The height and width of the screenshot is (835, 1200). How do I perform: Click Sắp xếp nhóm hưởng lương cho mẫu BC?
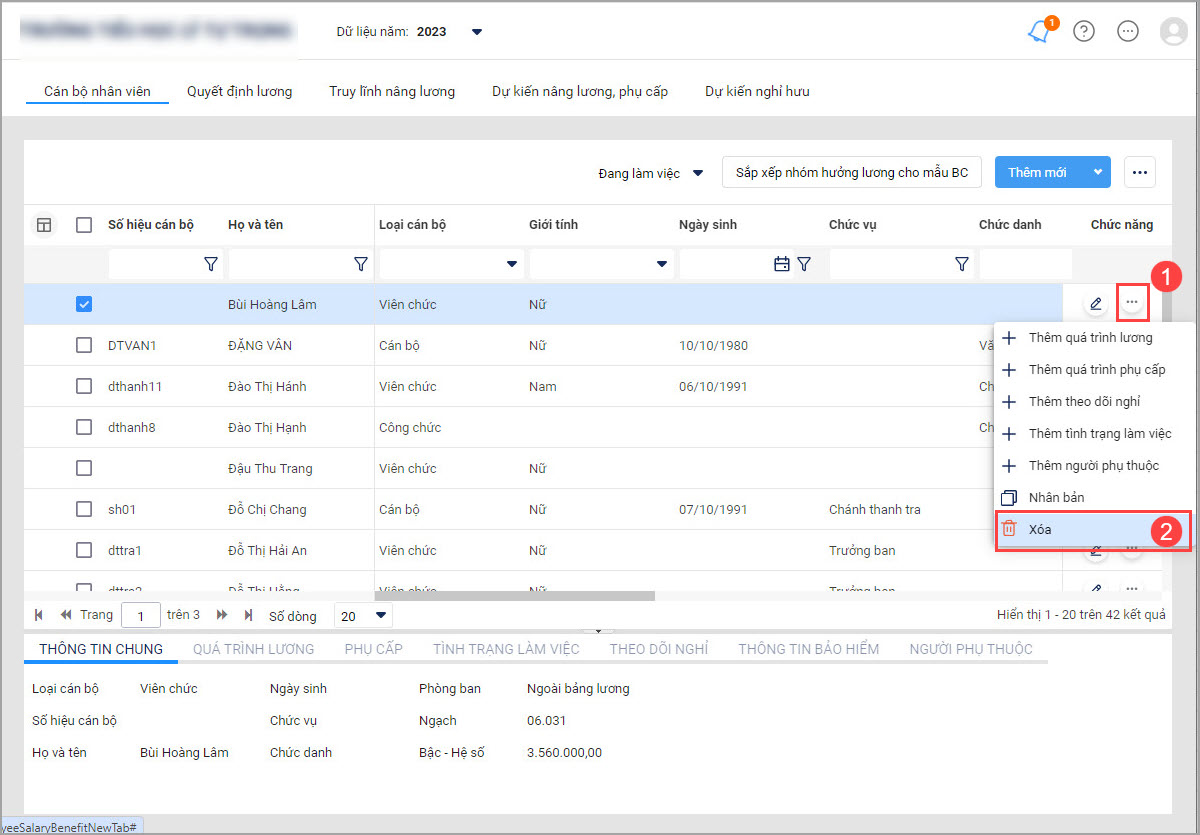(852, 172)
